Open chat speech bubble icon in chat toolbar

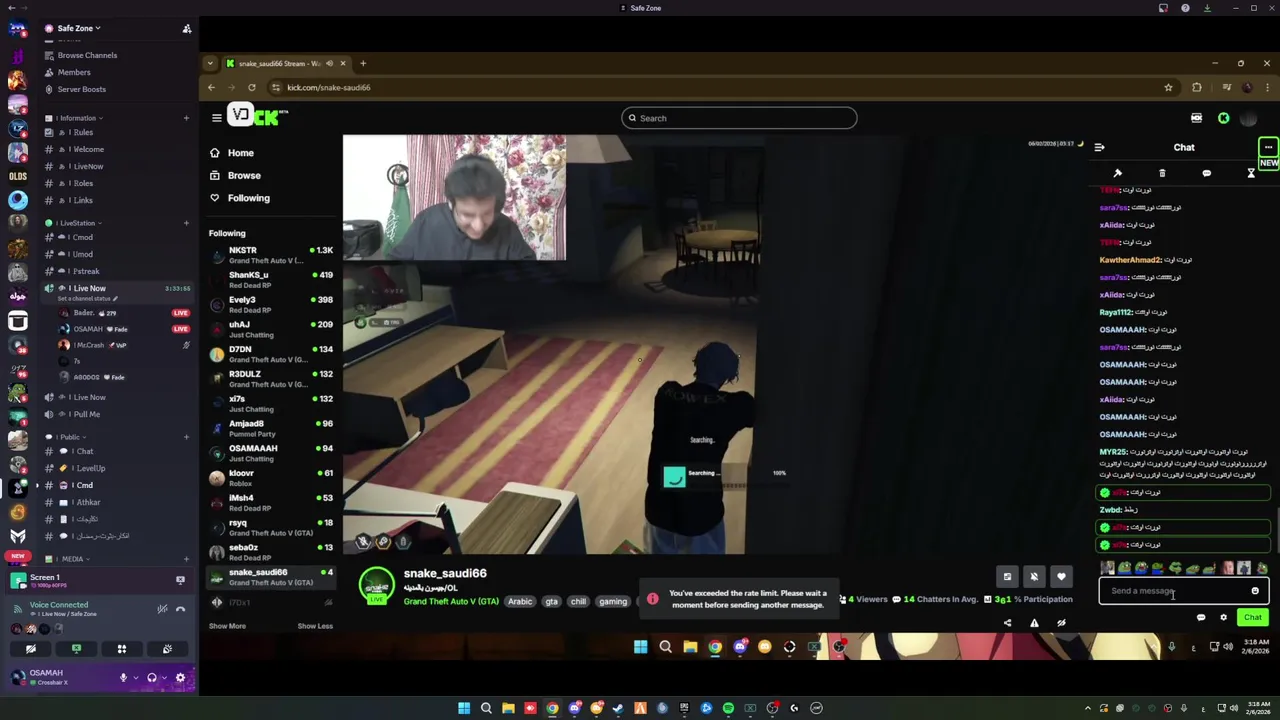point(1206,173)
